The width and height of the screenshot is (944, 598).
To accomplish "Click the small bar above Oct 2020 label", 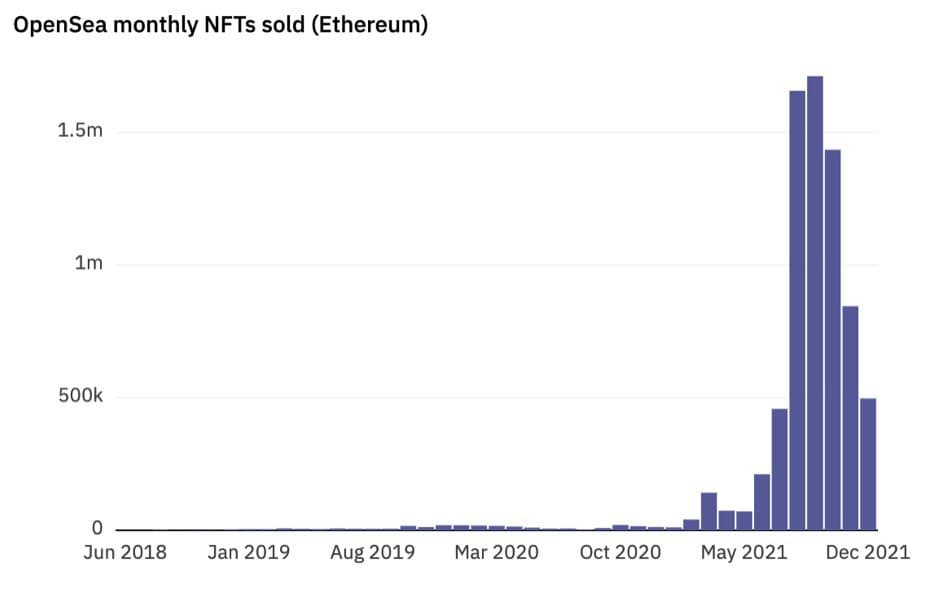I will click(x=620, y=527).
